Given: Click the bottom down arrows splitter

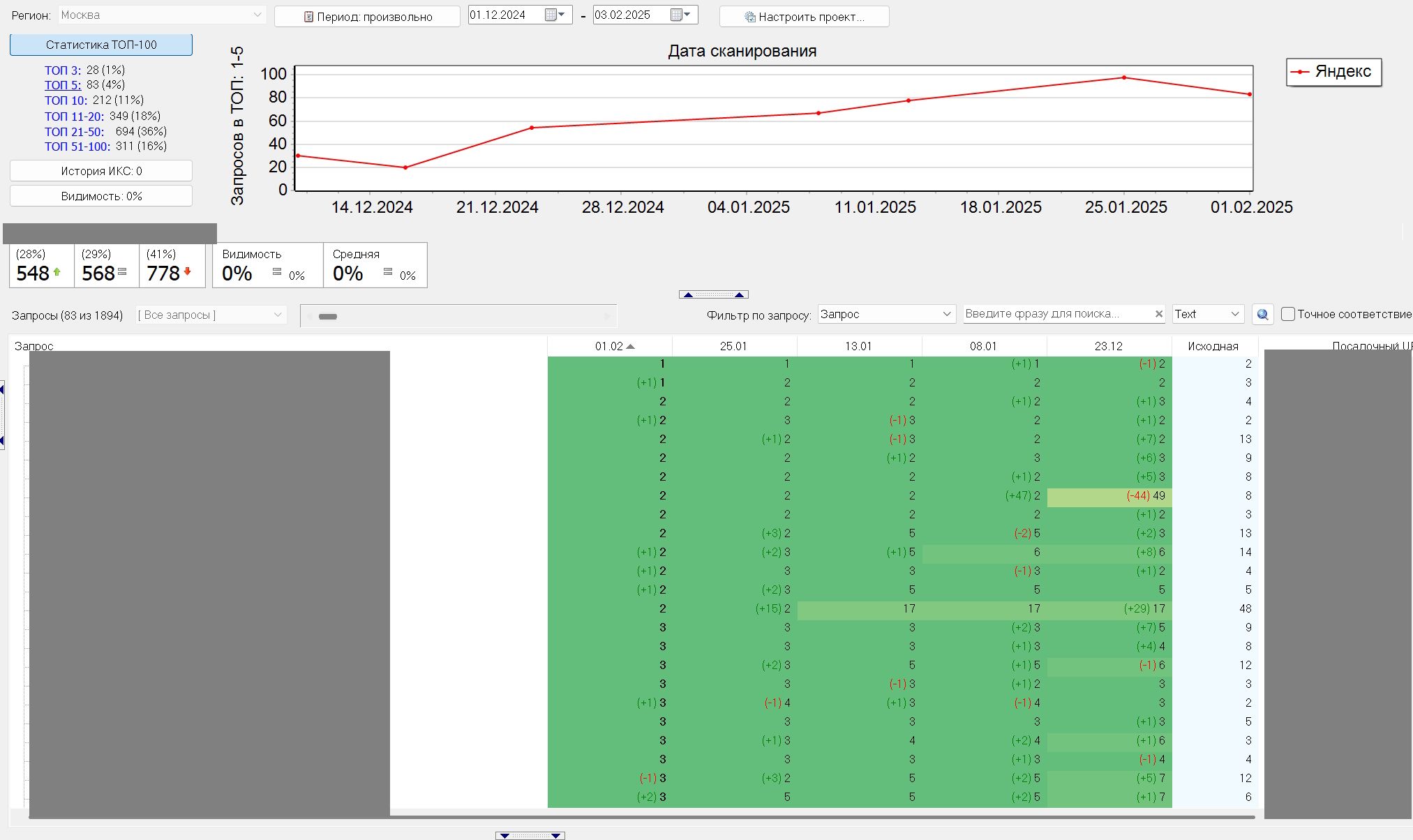Looking at the screenshot, I should 530,835.
